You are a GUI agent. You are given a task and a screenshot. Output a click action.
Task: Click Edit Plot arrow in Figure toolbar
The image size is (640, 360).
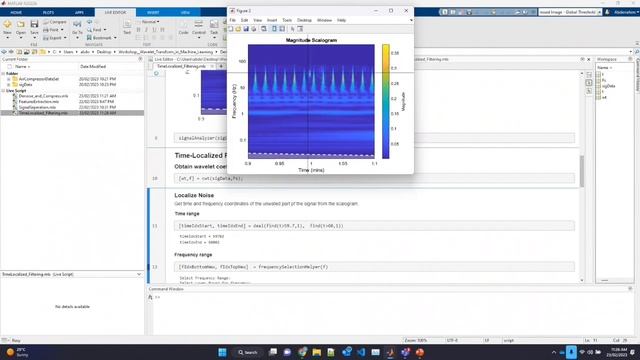(x=292, y=29)
